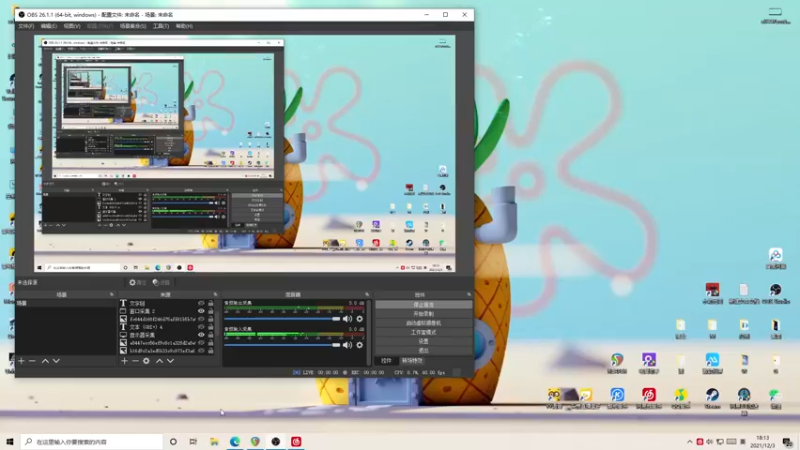The height and width of the screenshot is (450, 800).
Task: Switch to 转场特效 tab
Action: tap(412, 361)
